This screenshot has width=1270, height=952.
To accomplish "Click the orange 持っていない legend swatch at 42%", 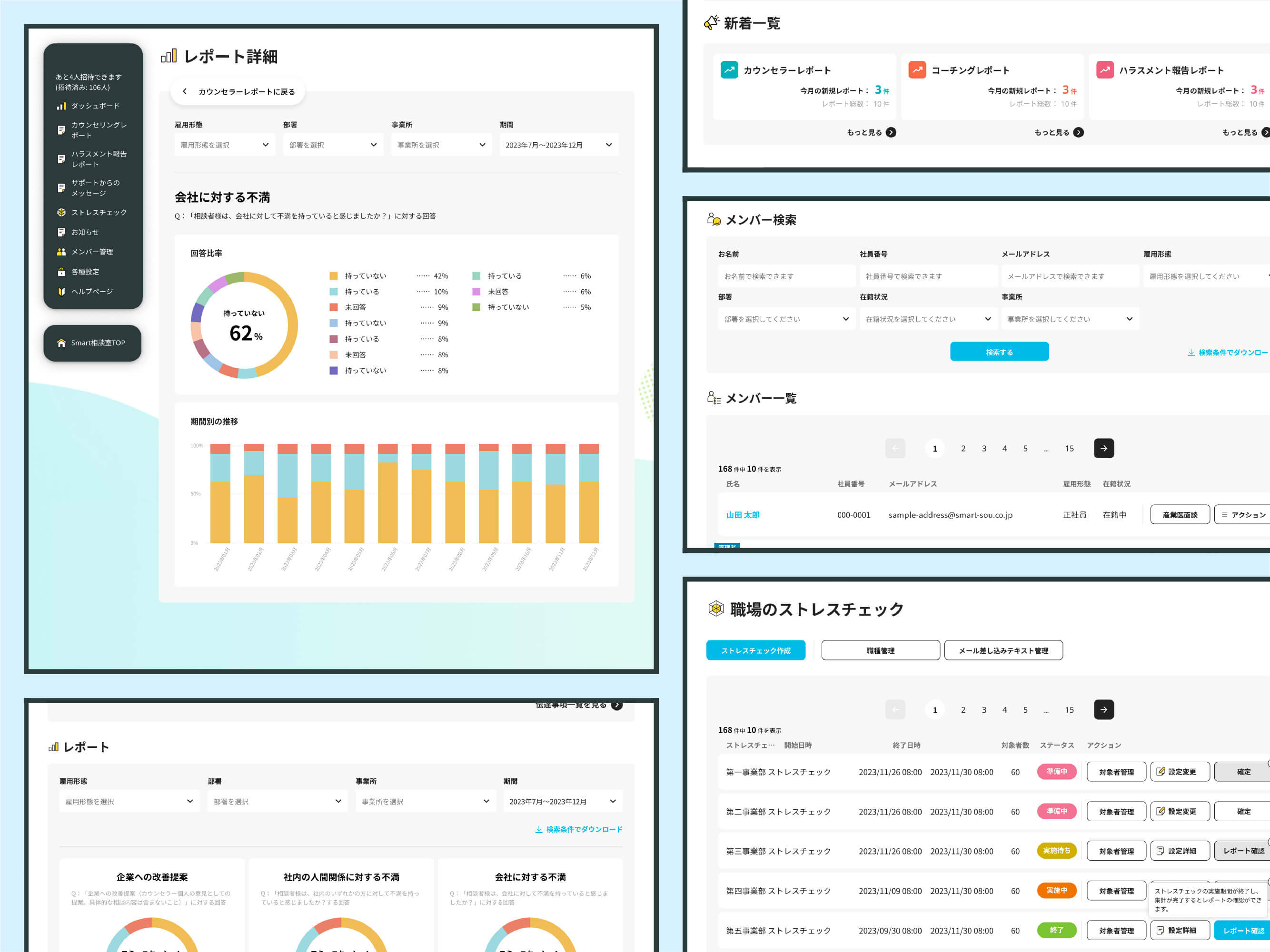I will [334, 276].
